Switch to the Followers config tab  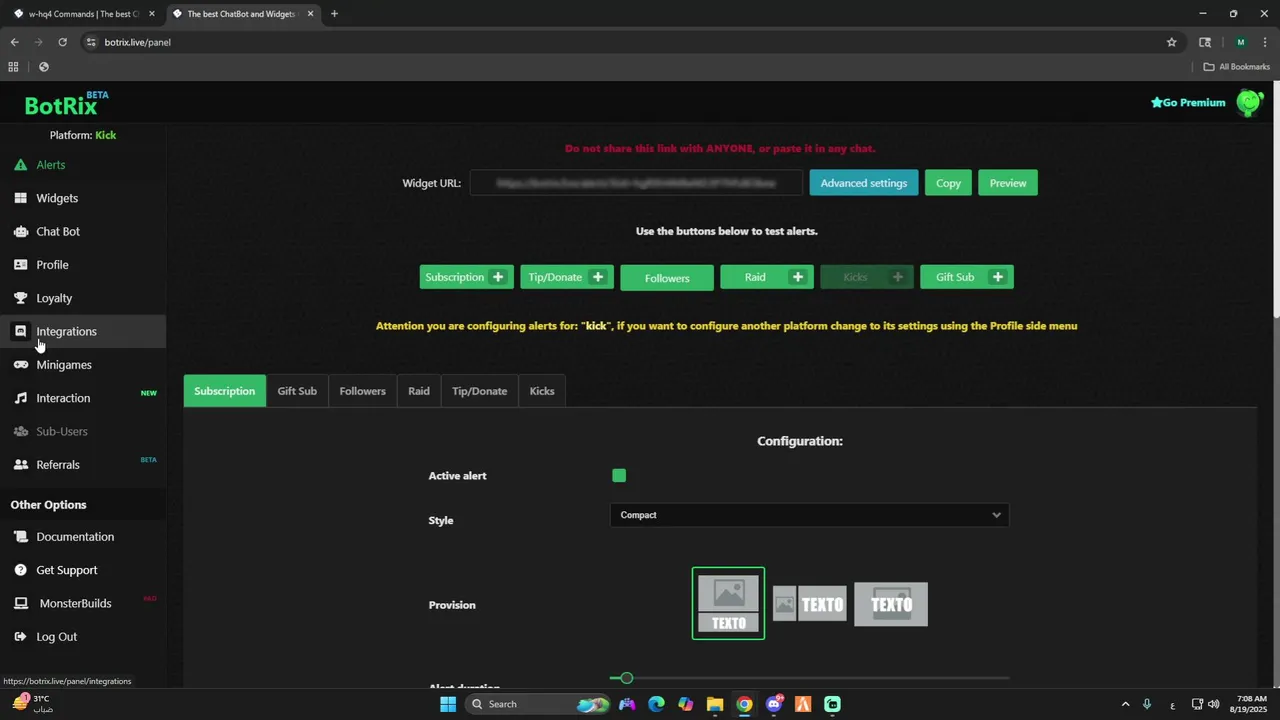362,391
